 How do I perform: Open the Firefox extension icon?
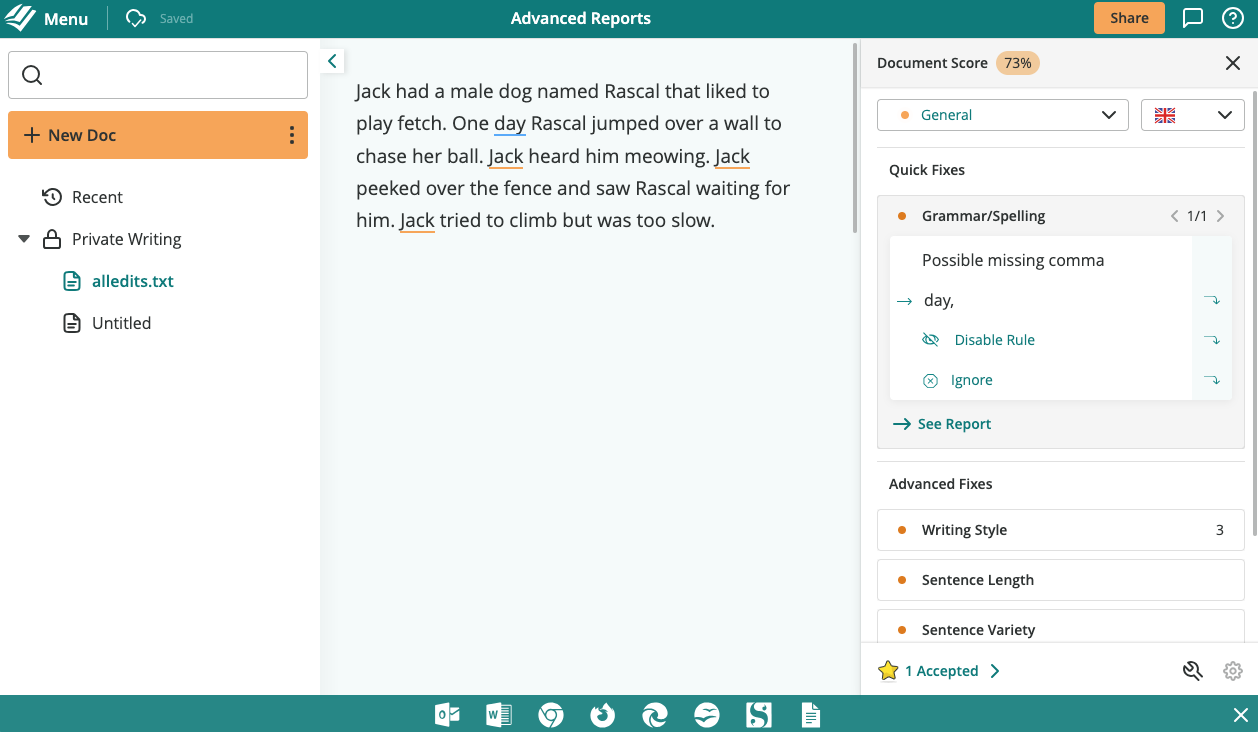coord(603,715)
